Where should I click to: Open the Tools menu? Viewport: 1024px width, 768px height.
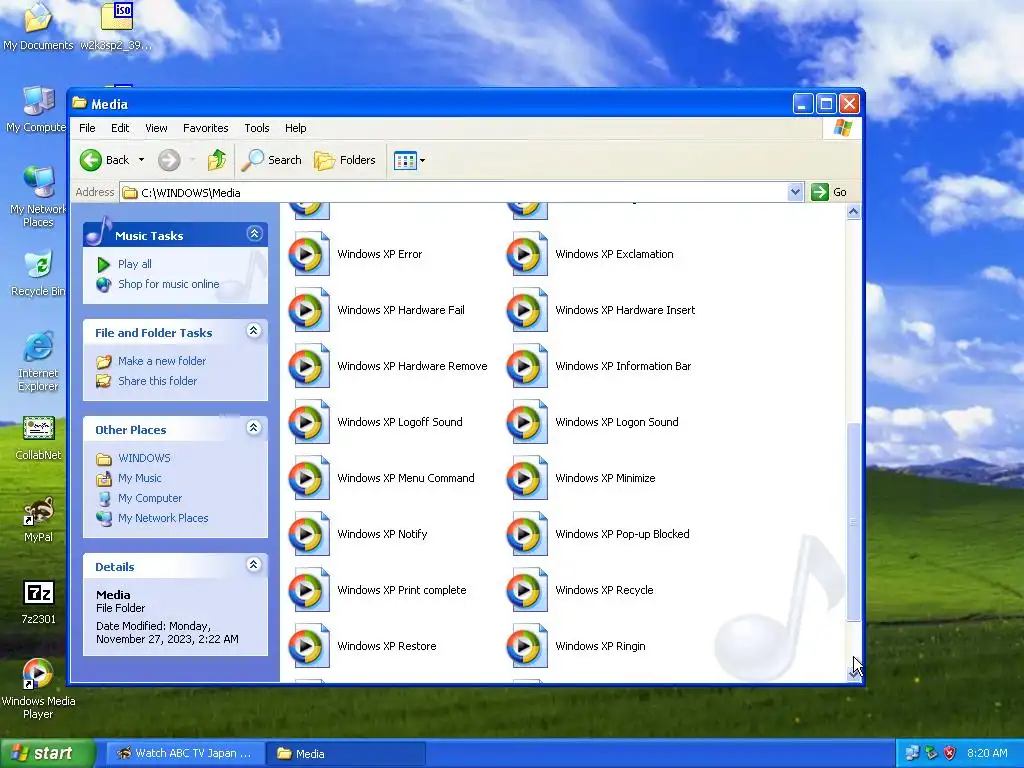(257, 128)
